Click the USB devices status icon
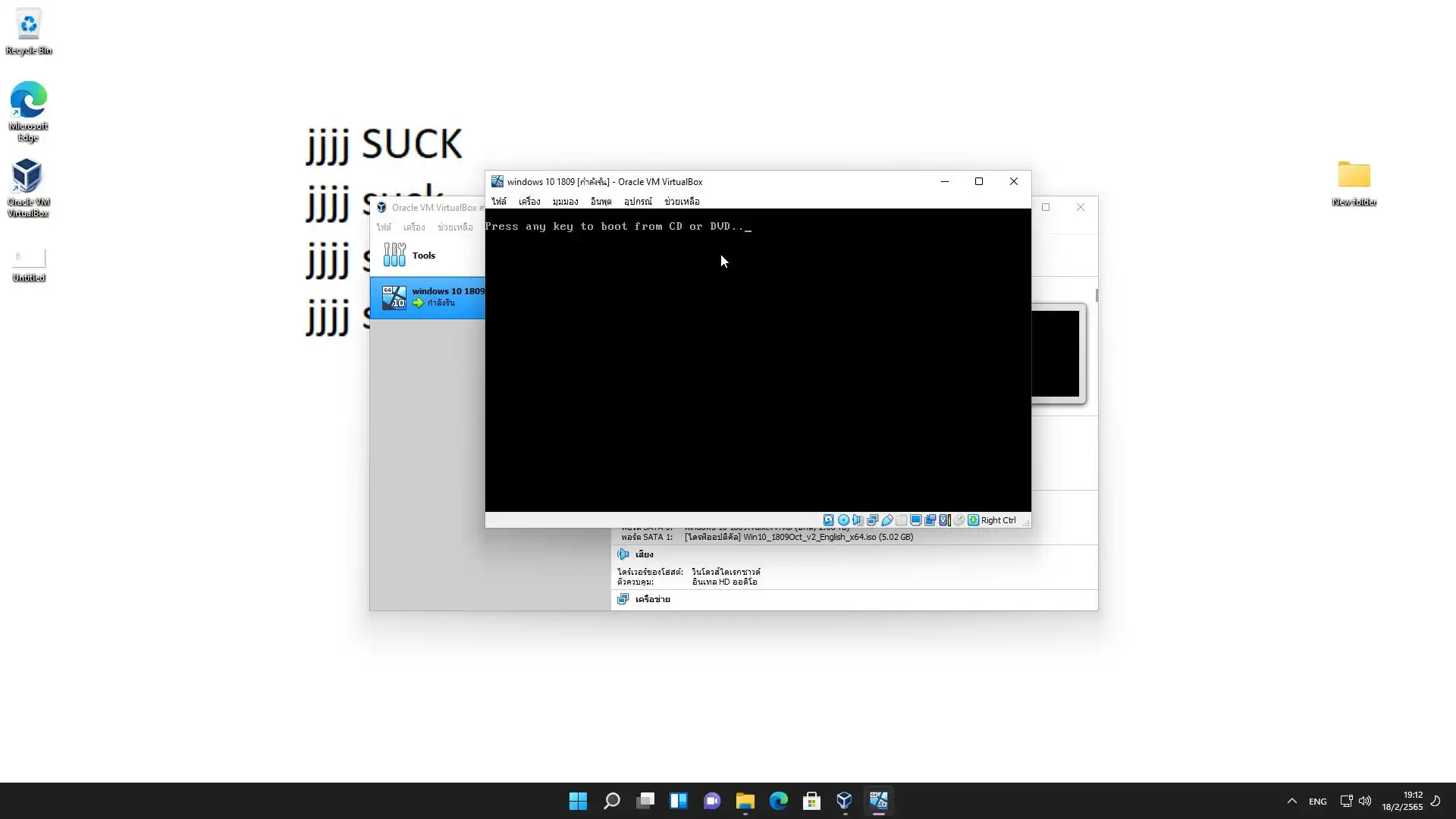The height and width of the screenshot is (819, 1456). pos(886,520)
